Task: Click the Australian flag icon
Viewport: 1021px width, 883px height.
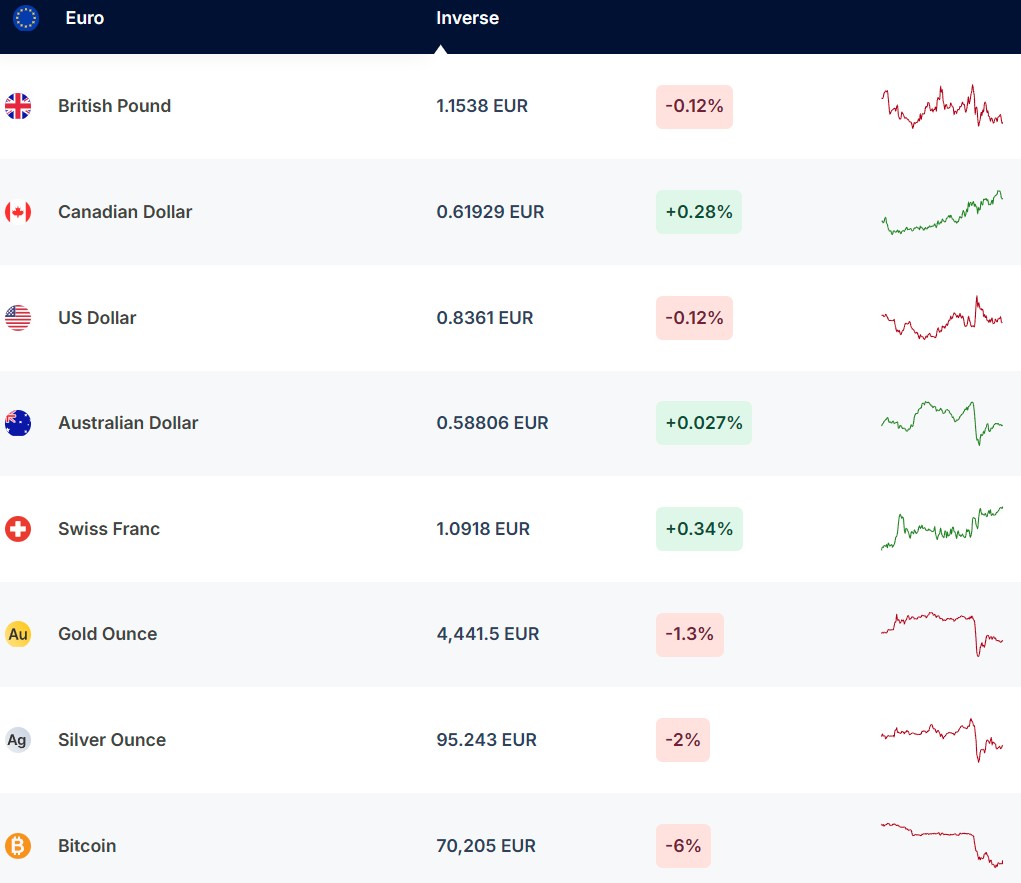Action: [18, 423]
